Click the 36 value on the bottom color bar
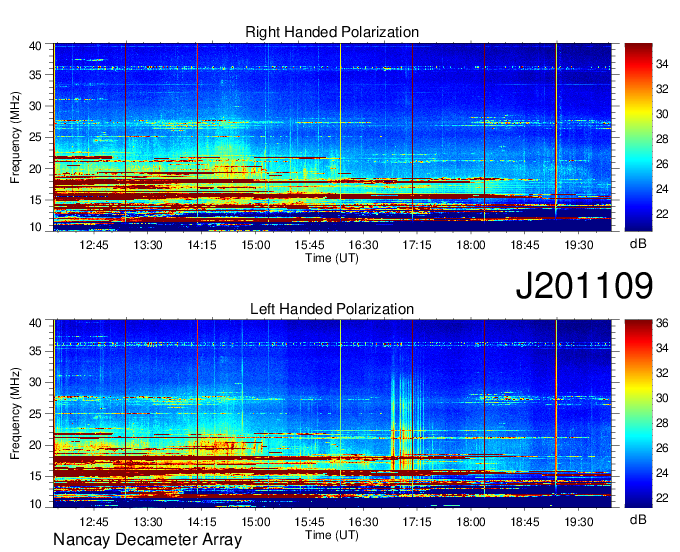 [662, 323]
